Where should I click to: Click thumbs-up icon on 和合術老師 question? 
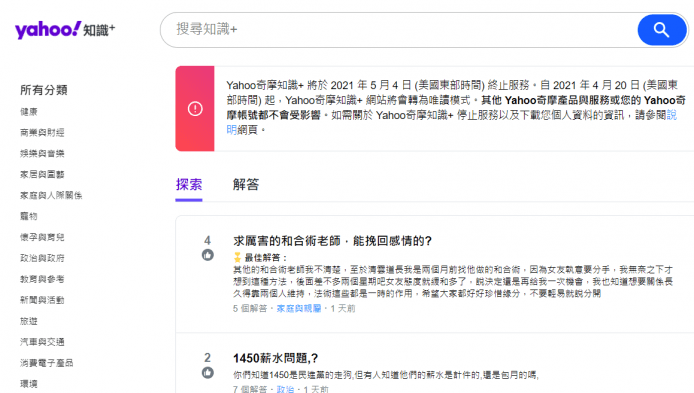(x=208, y=255)
